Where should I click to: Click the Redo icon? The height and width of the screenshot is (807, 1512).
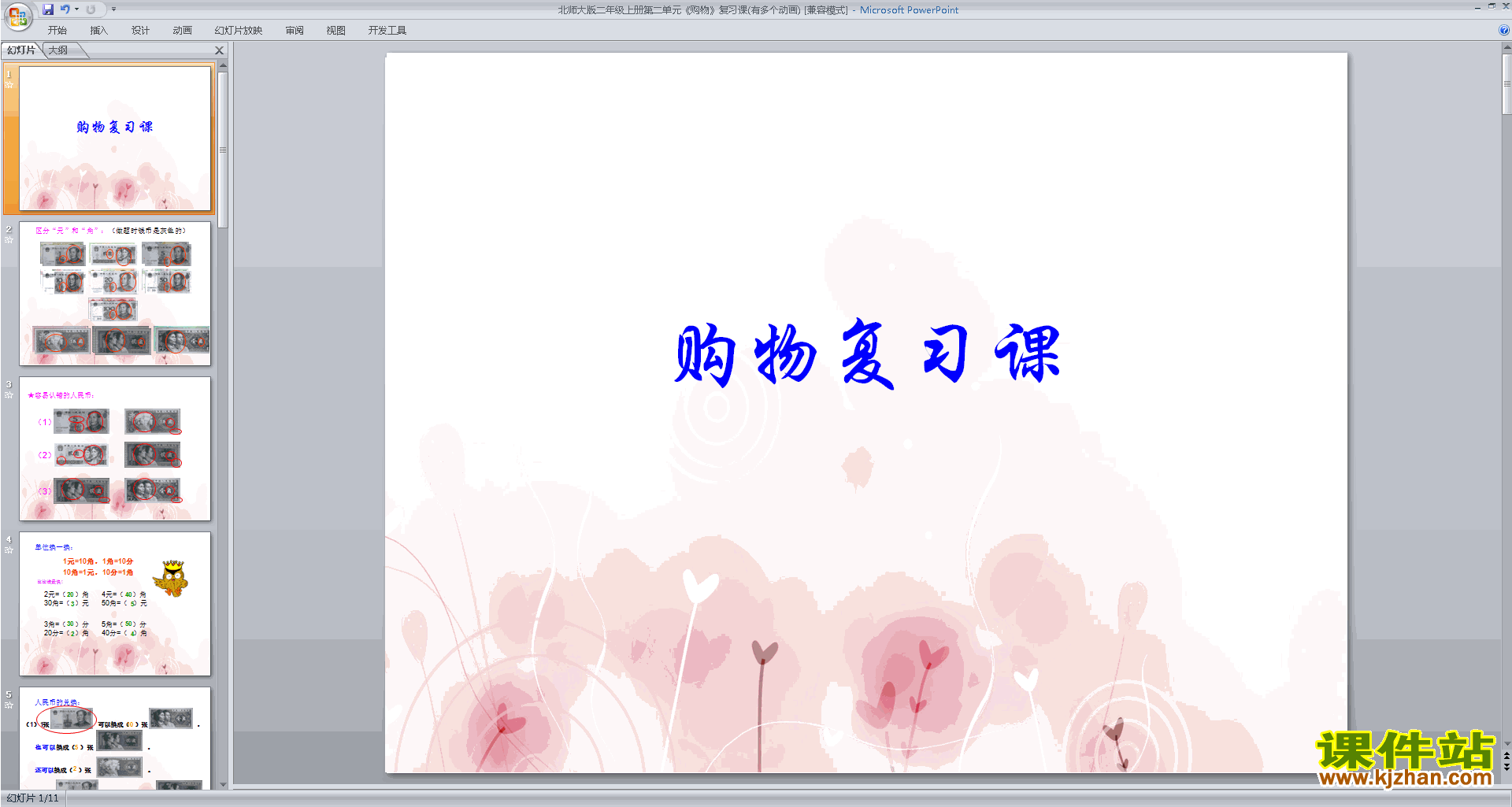click(91, 9)
